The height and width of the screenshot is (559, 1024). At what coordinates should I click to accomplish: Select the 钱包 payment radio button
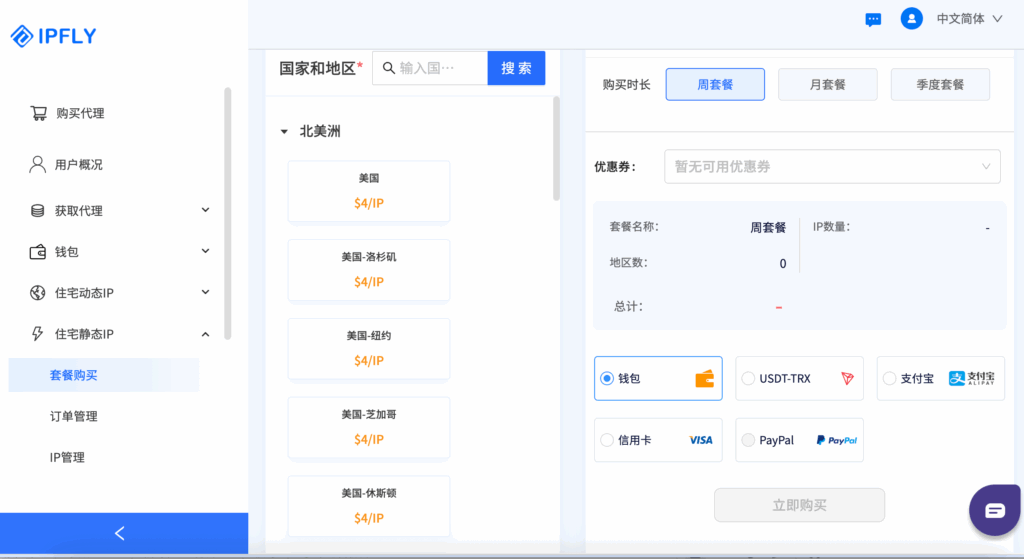[x=607, y=378]
